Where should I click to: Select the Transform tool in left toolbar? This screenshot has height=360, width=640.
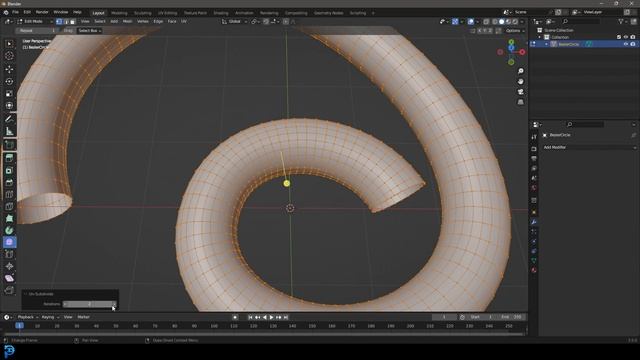tap(9, 106)
